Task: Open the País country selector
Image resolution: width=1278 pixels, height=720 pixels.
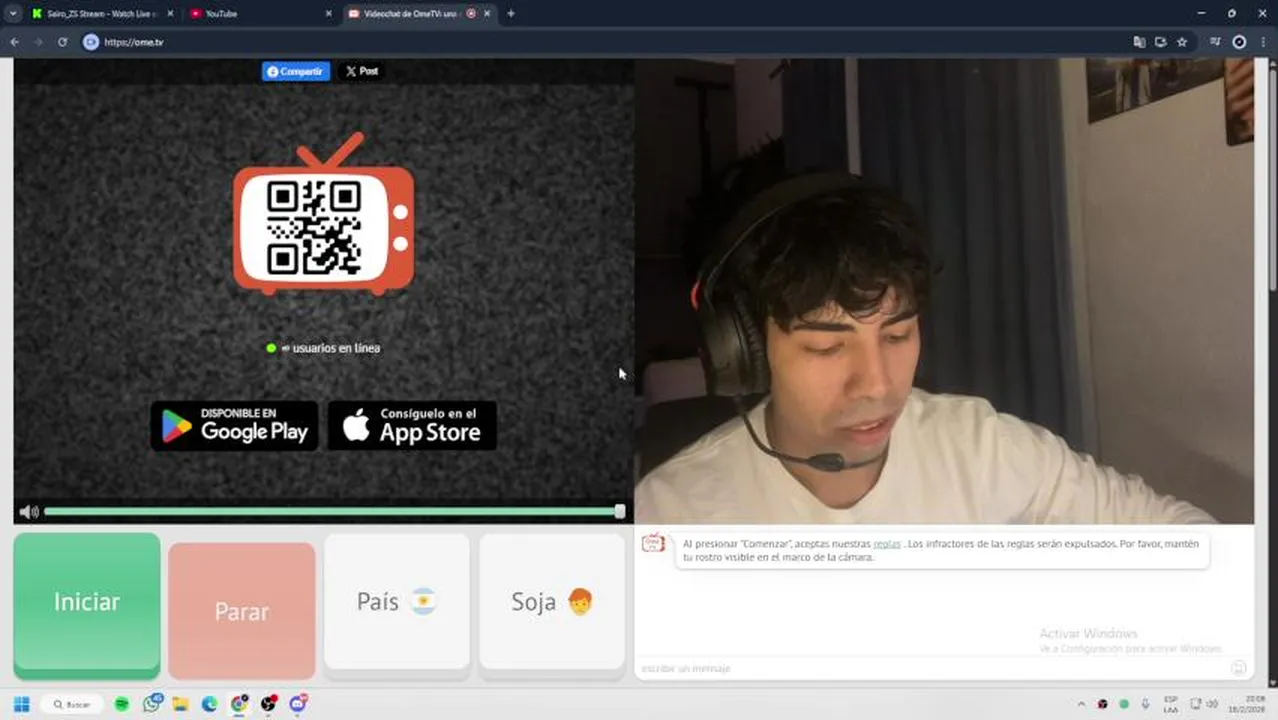Action: [x=397, y=601]
